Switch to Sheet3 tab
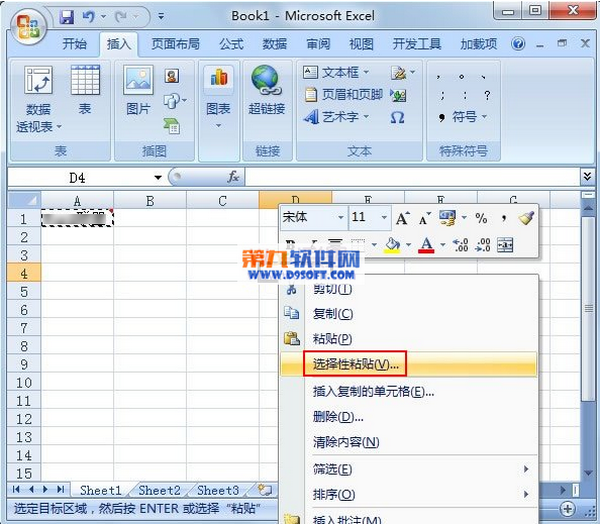600x524 pixels. point(218,490)
